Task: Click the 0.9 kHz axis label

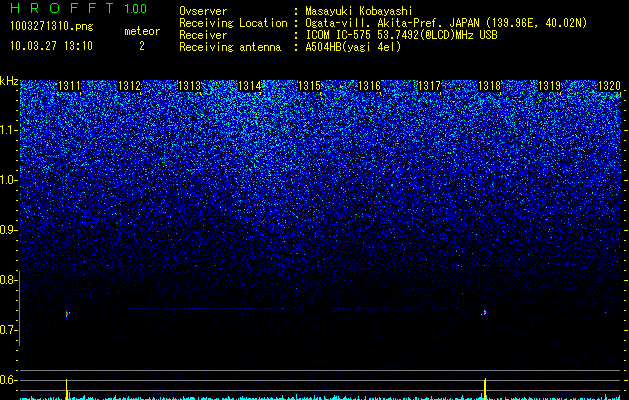Action: 8,230
